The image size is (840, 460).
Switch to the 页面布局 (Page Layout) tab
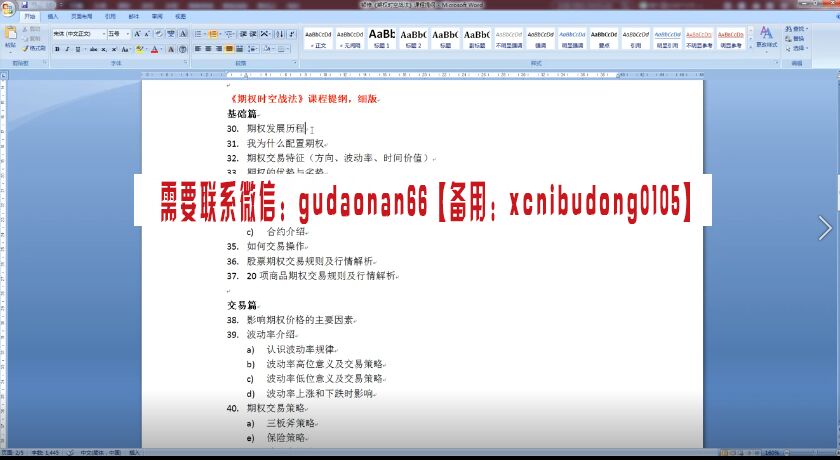pos(81,17)
